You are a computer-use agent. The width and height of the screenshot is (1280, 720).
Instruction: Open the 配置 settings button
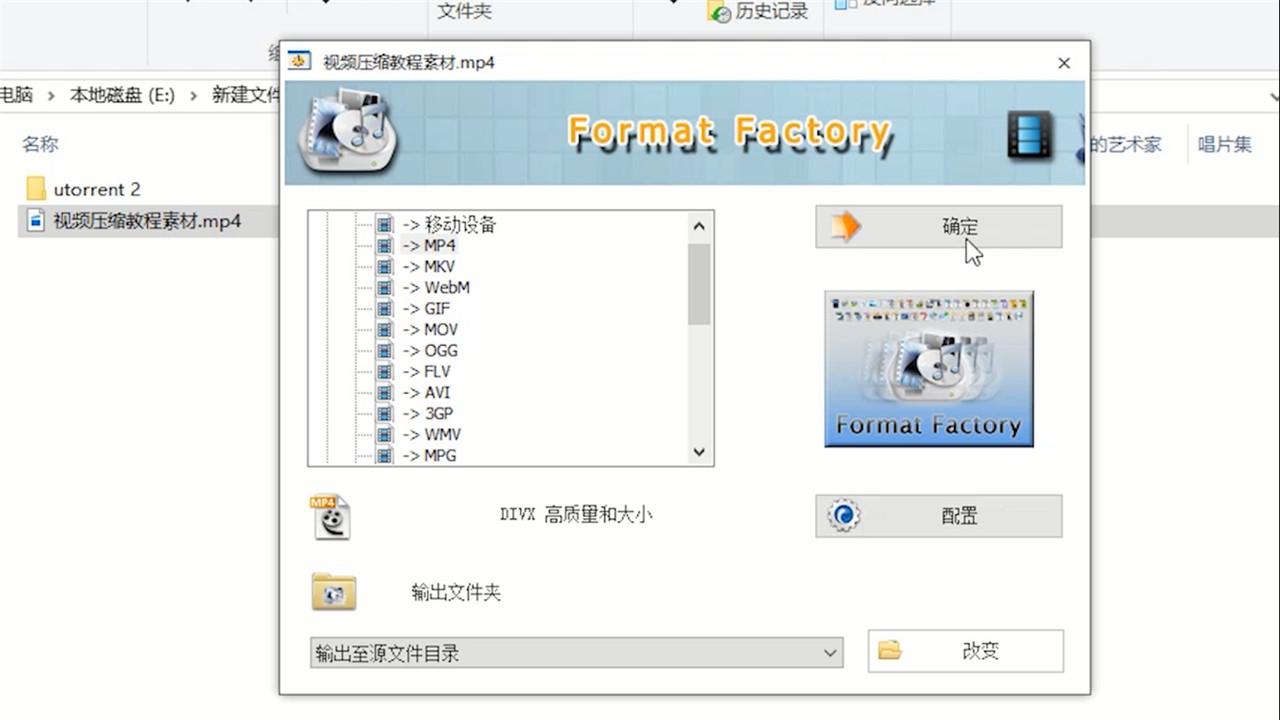(938, 516)
